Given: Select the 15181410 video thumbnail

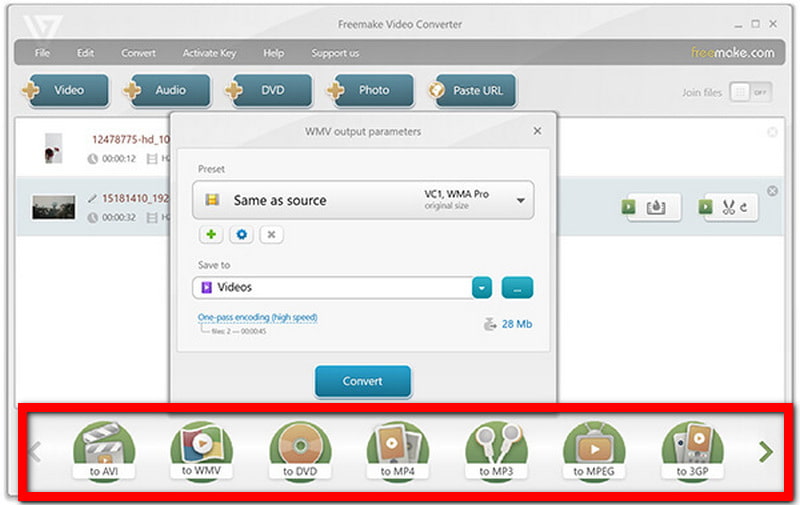Looking at the screenshot, I should 54,207.
